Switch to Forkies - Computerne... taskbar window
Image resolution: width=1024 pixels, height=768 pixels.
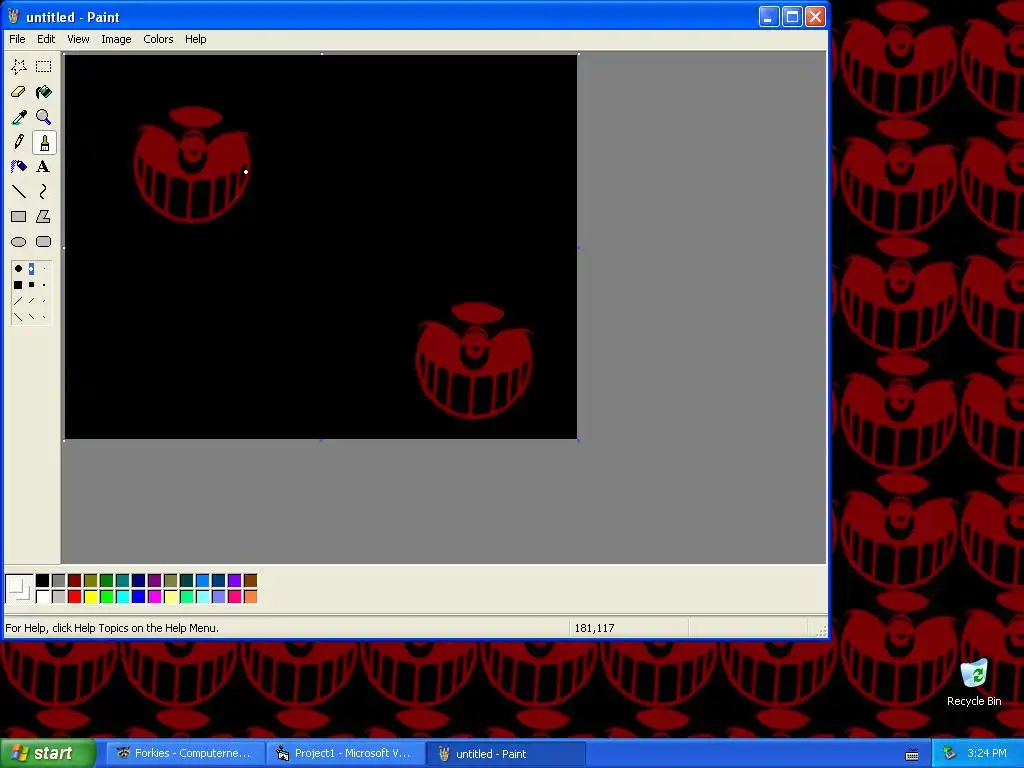(186, 753)
